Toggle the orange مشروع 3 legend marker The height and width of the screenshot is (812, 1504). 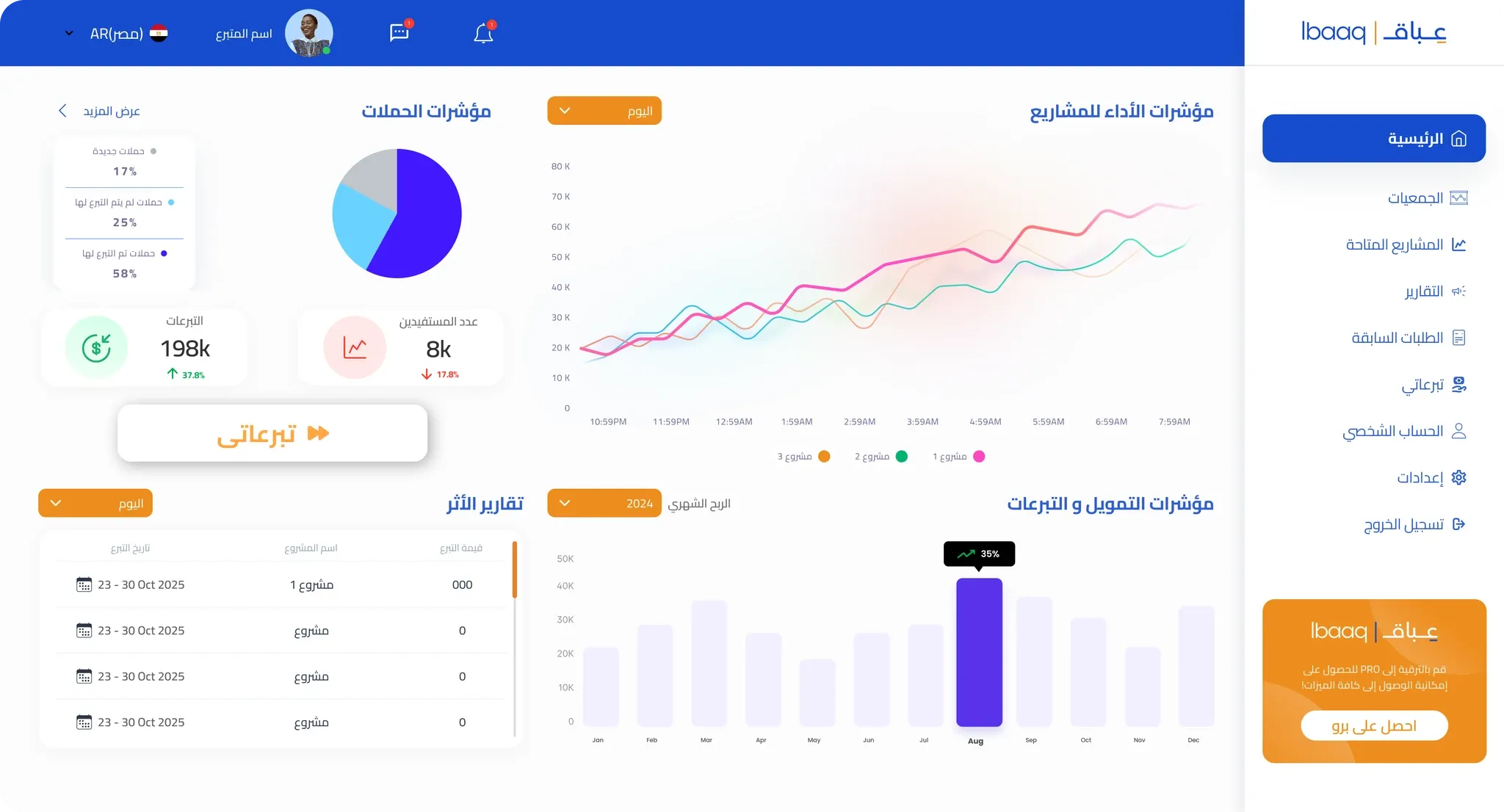point(824,457)
